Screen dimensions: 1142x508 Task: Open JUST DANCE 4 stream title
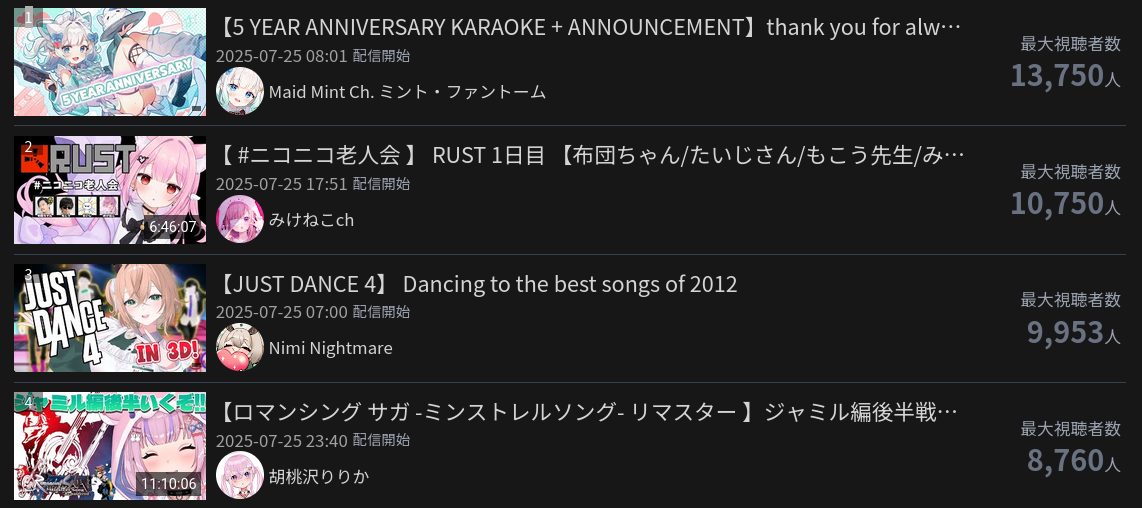[x=477, y=284]
